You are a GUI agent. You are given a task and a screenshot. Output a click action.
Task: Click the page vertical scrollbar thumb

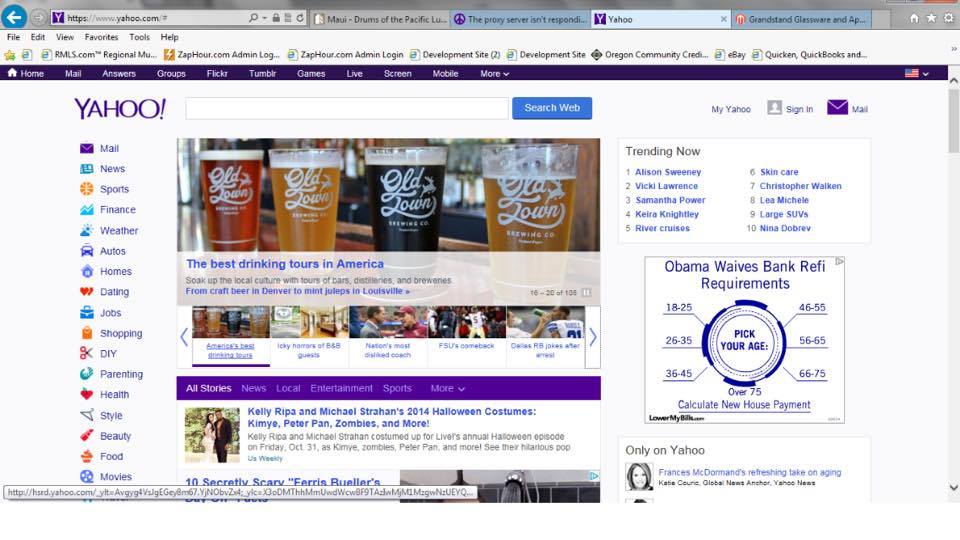pyautogui.click(x=953, y=121)
